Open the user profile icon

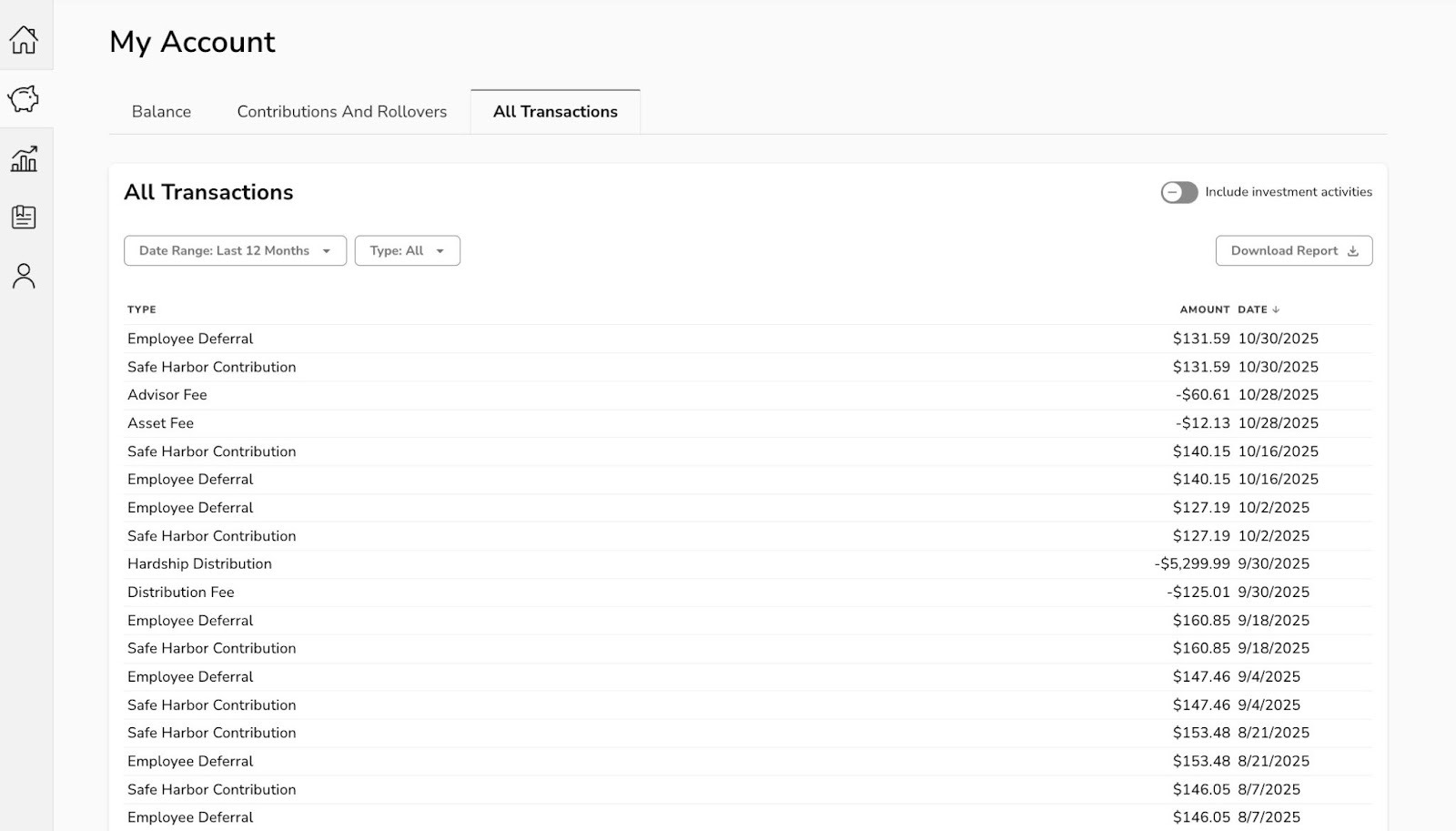click(x=24, y=276)
